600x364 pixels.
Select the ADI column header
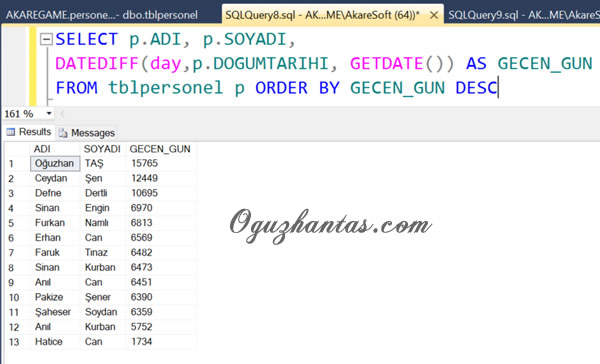55,149
